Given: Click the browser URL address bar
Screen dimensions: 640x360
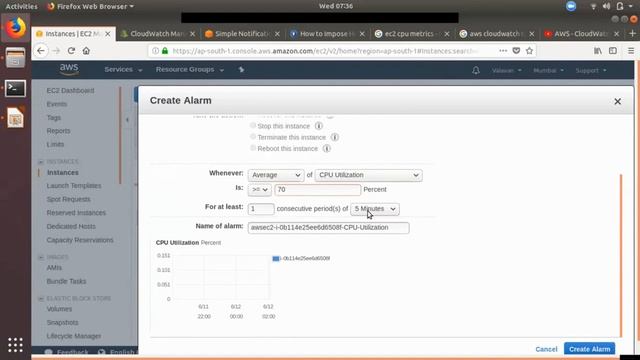Looking at the screenshot, I should 324,51.
